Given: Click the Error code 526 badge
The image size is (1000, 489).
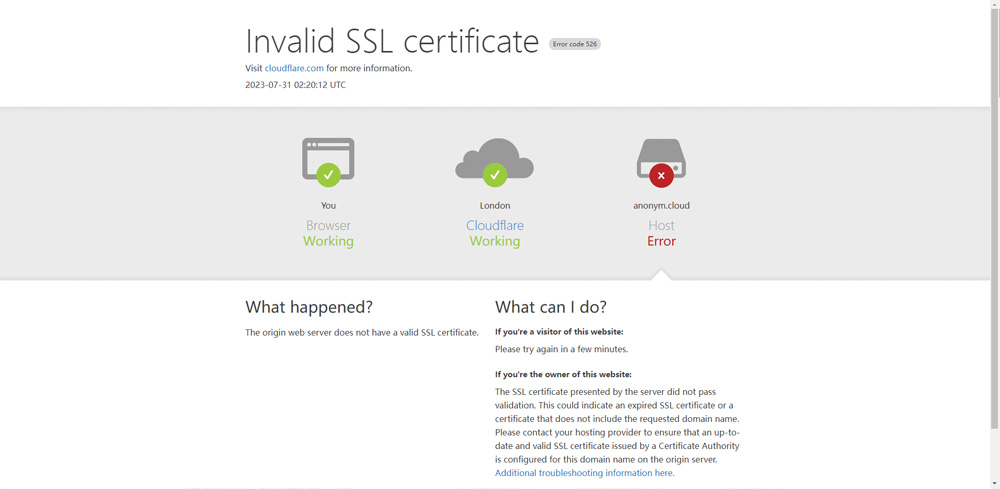Looking at the screenshot, I should tap(574, 44).
